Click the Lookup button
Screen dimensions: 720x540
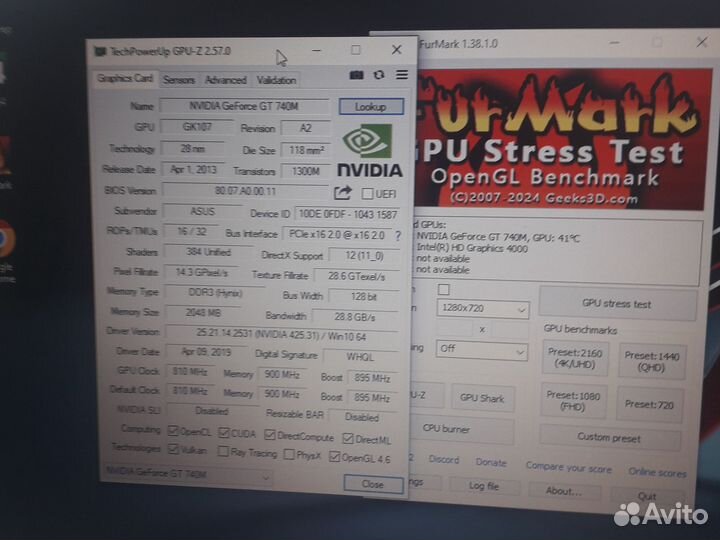(x=371, y=107)
